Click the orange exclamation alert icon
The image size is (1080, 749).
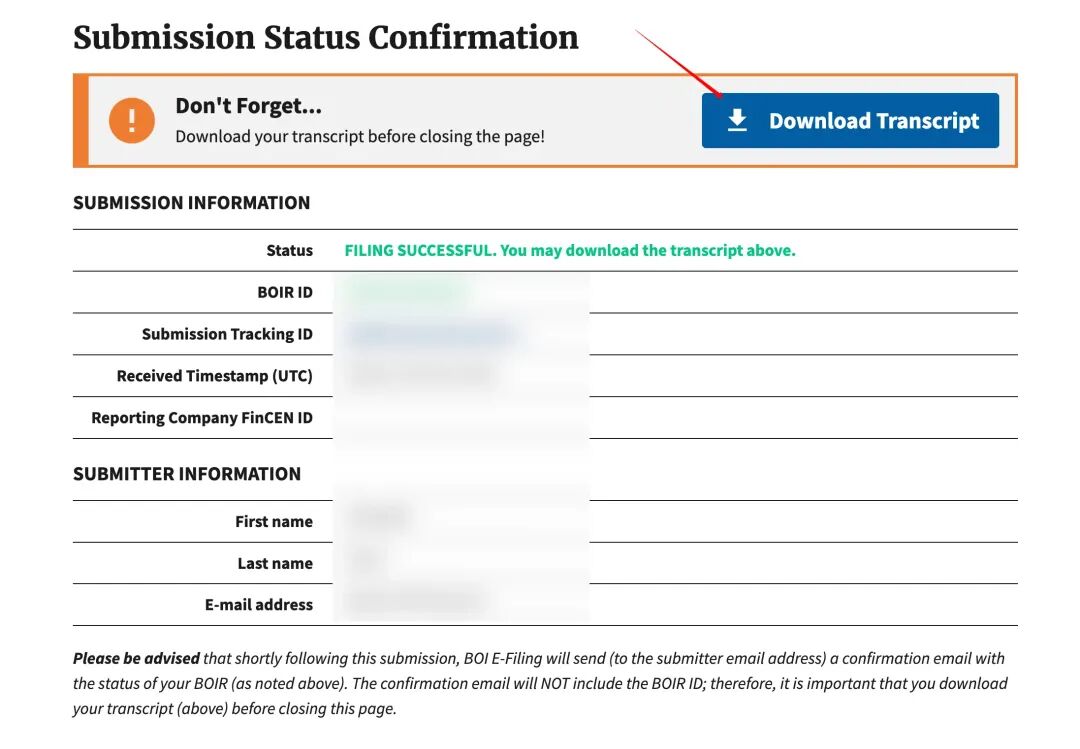(132, 121)
